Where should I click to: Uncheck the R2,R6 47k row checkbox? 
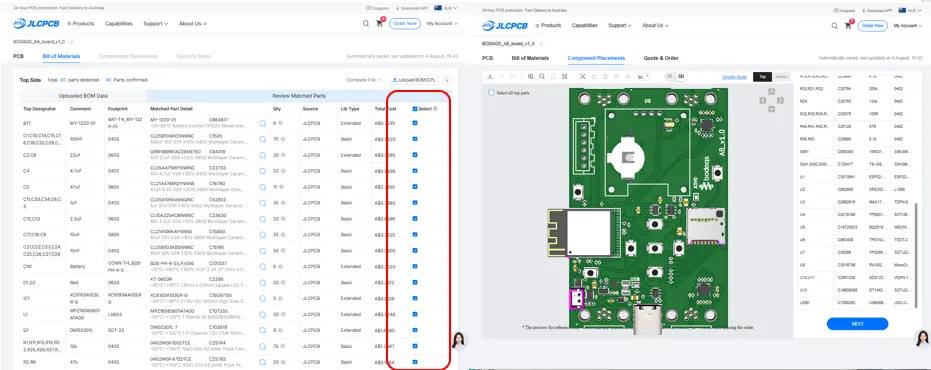[414, 362]
